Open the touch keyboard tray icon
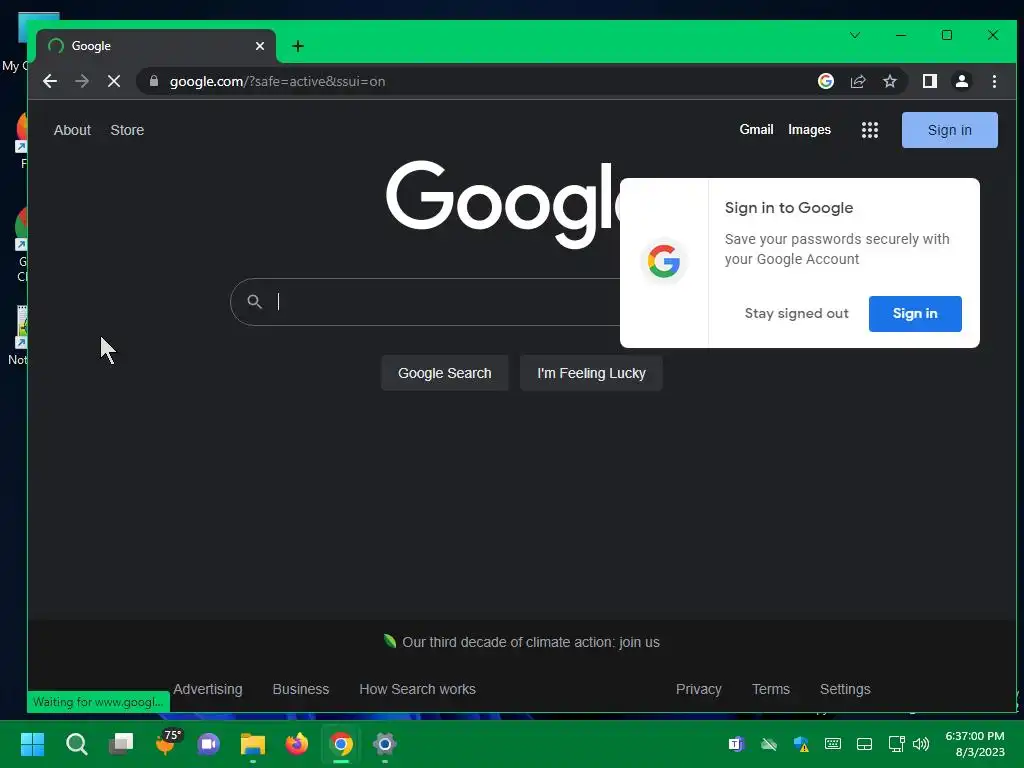Image resolution: width=1024 pixels, height=768 pixels. pyautogui.click(x=833, y=743)
